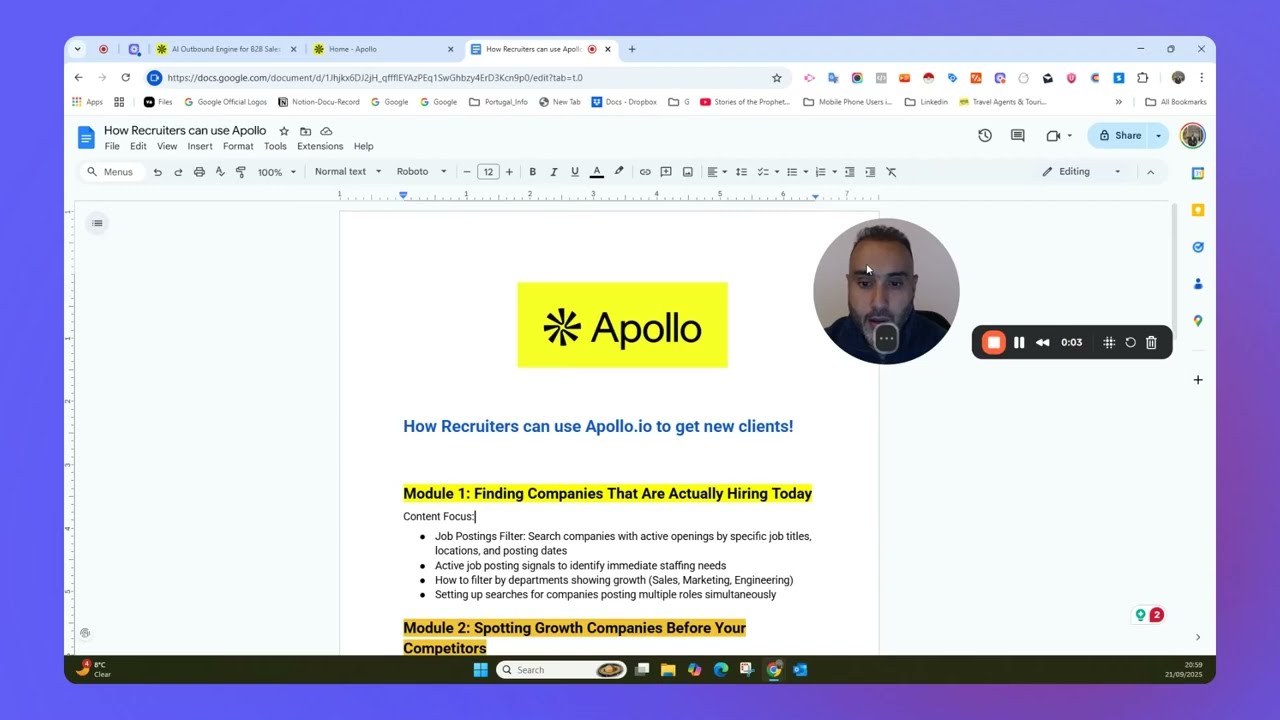Toggle the checklist formatting
The height and width of the screenshot is (720, 1280).
763,172
